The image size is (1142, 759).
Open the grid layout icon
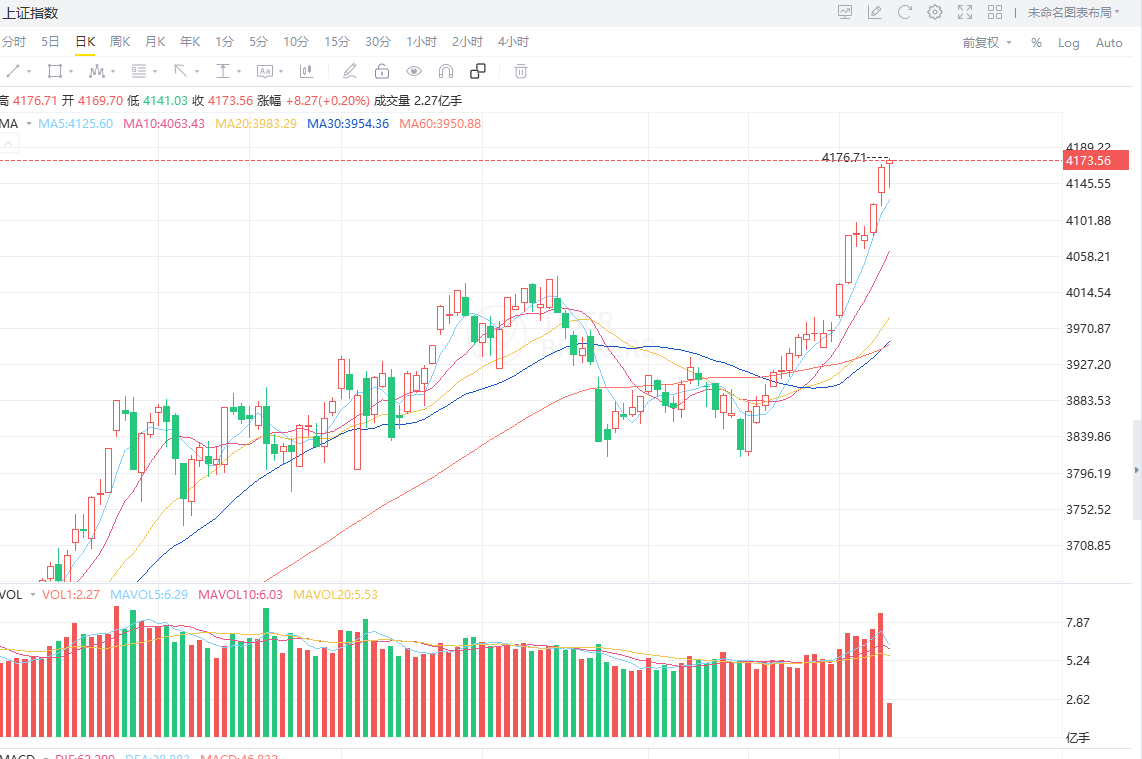point(995,12)
